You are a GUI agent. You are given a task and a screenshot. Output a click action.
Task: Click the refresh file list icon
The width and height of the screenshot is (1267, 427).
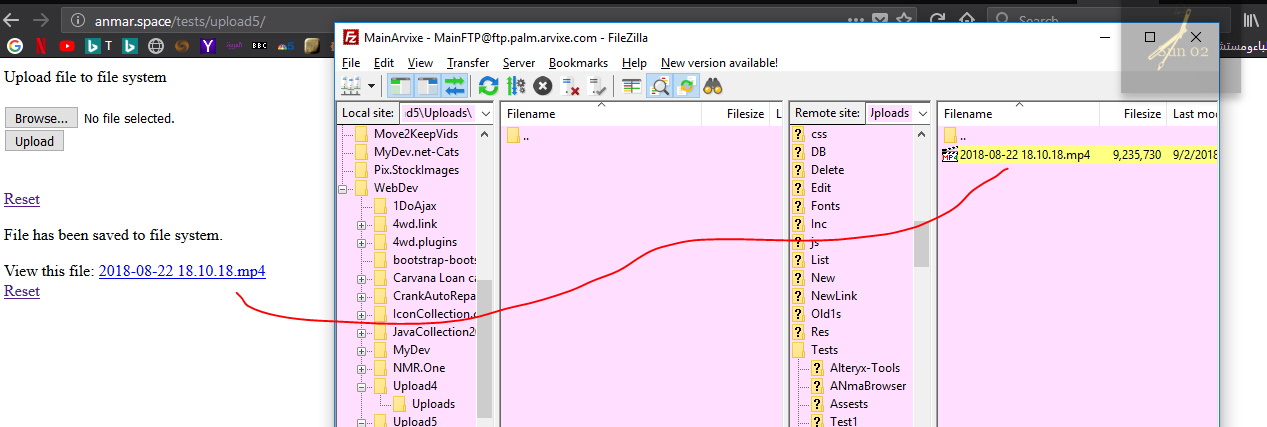(x=488, y=87)
